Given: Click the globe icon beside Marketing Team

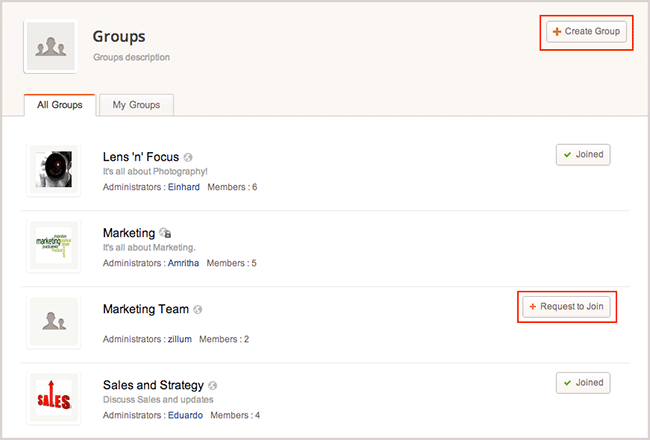Looking at the screenshot, I should pyautogui.click(x=198, y=309).
